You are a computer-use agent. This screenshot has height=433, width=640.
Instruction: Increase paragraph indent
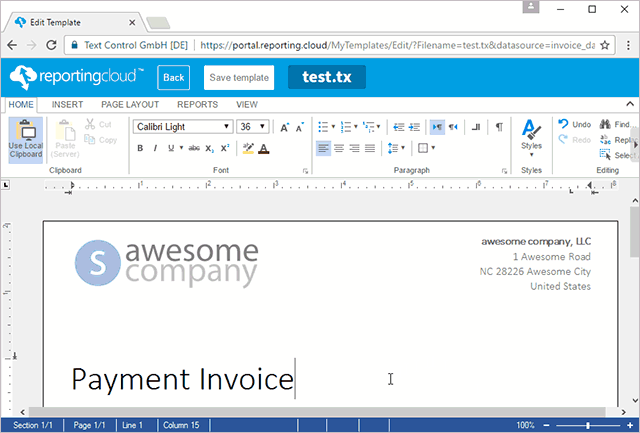414,127
